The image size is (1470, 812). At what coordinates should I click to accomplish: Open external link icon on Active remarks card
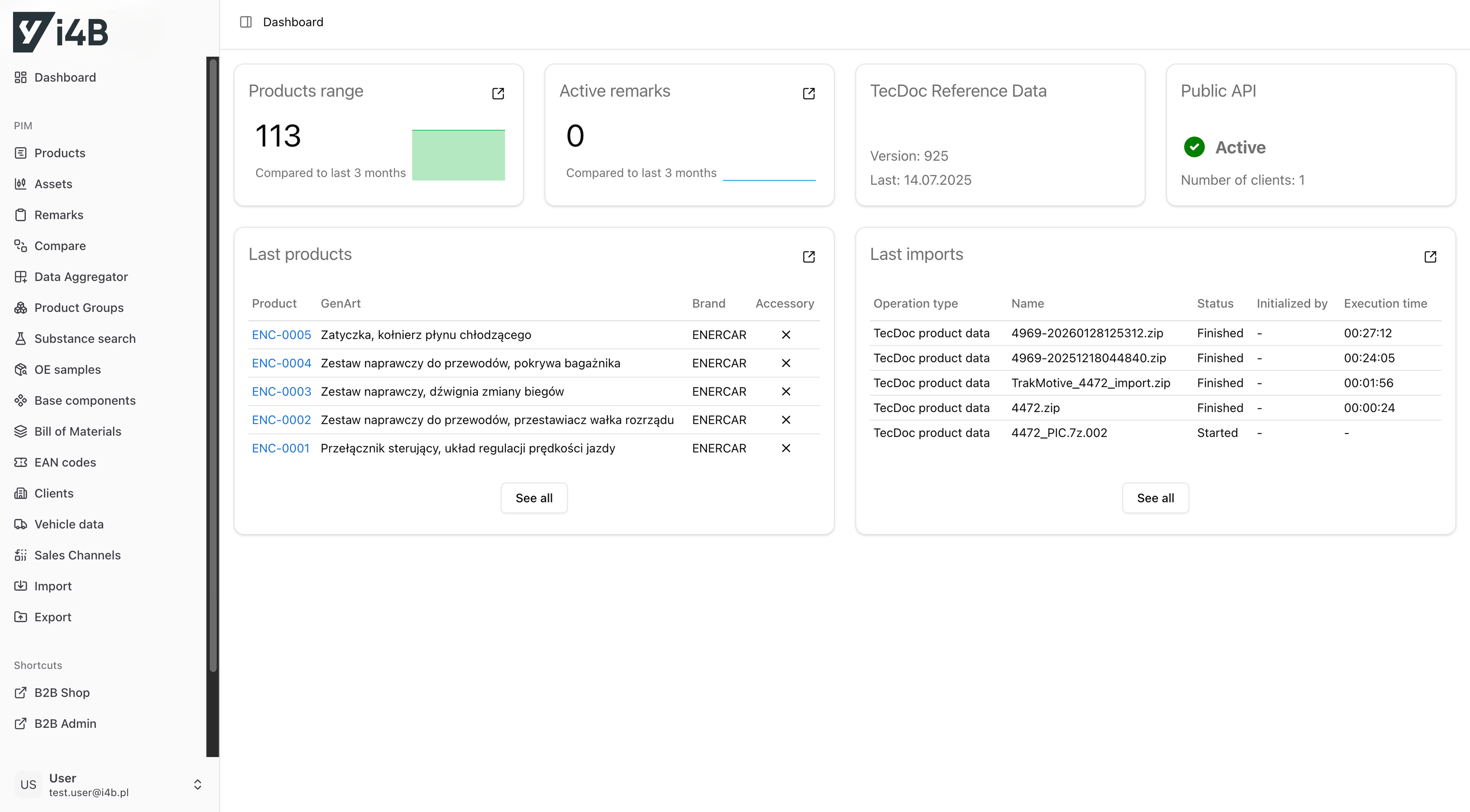pyautogui.click(x=809, y=94)
